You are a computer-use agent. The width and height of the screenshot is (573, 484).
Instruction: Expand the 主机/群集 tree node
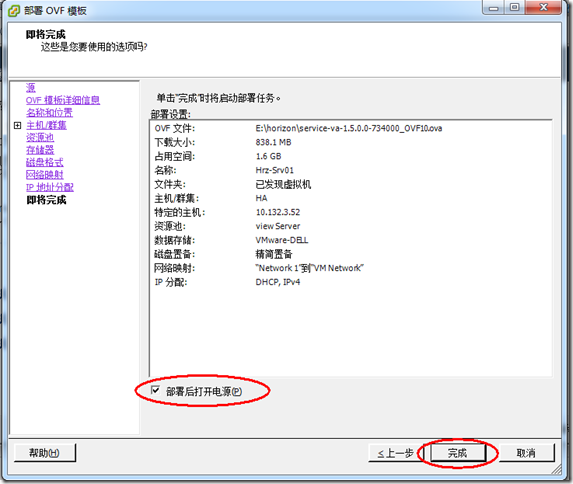[17, 125]
